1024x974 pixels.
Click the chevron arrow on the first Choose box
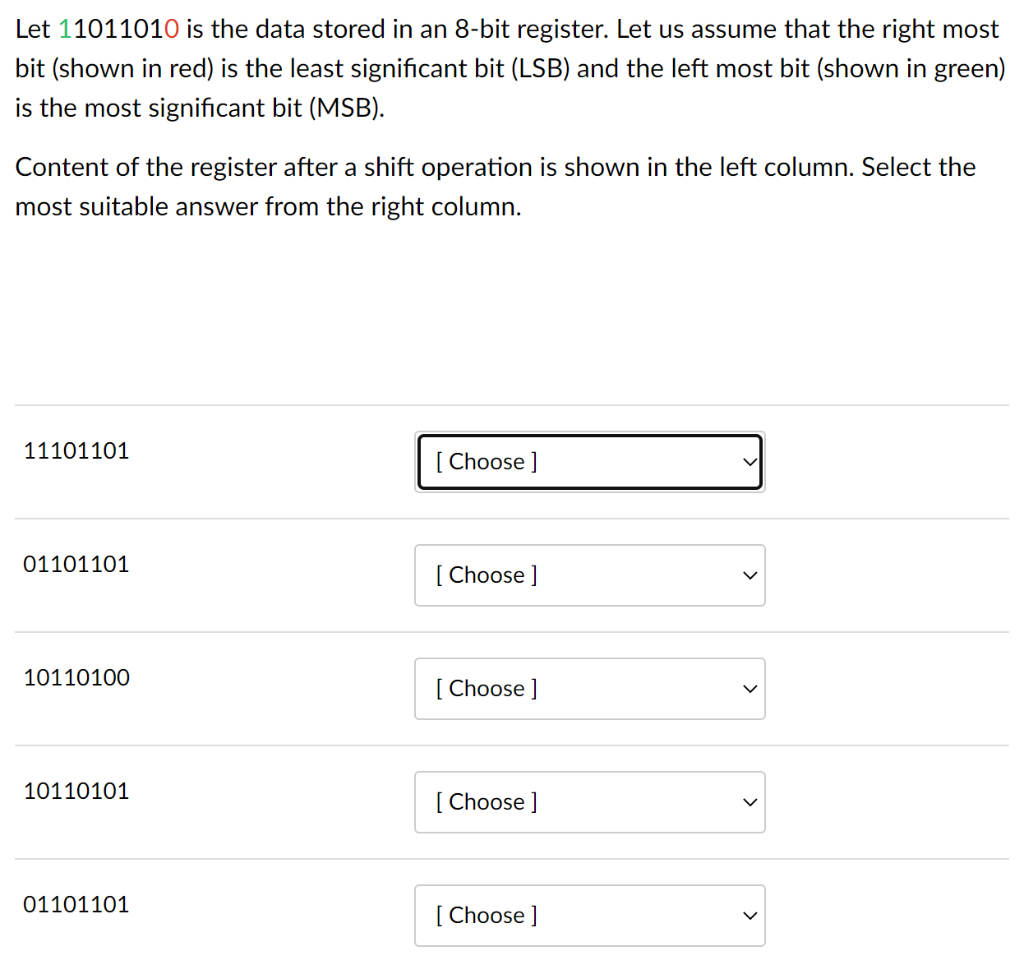(748, 461)
